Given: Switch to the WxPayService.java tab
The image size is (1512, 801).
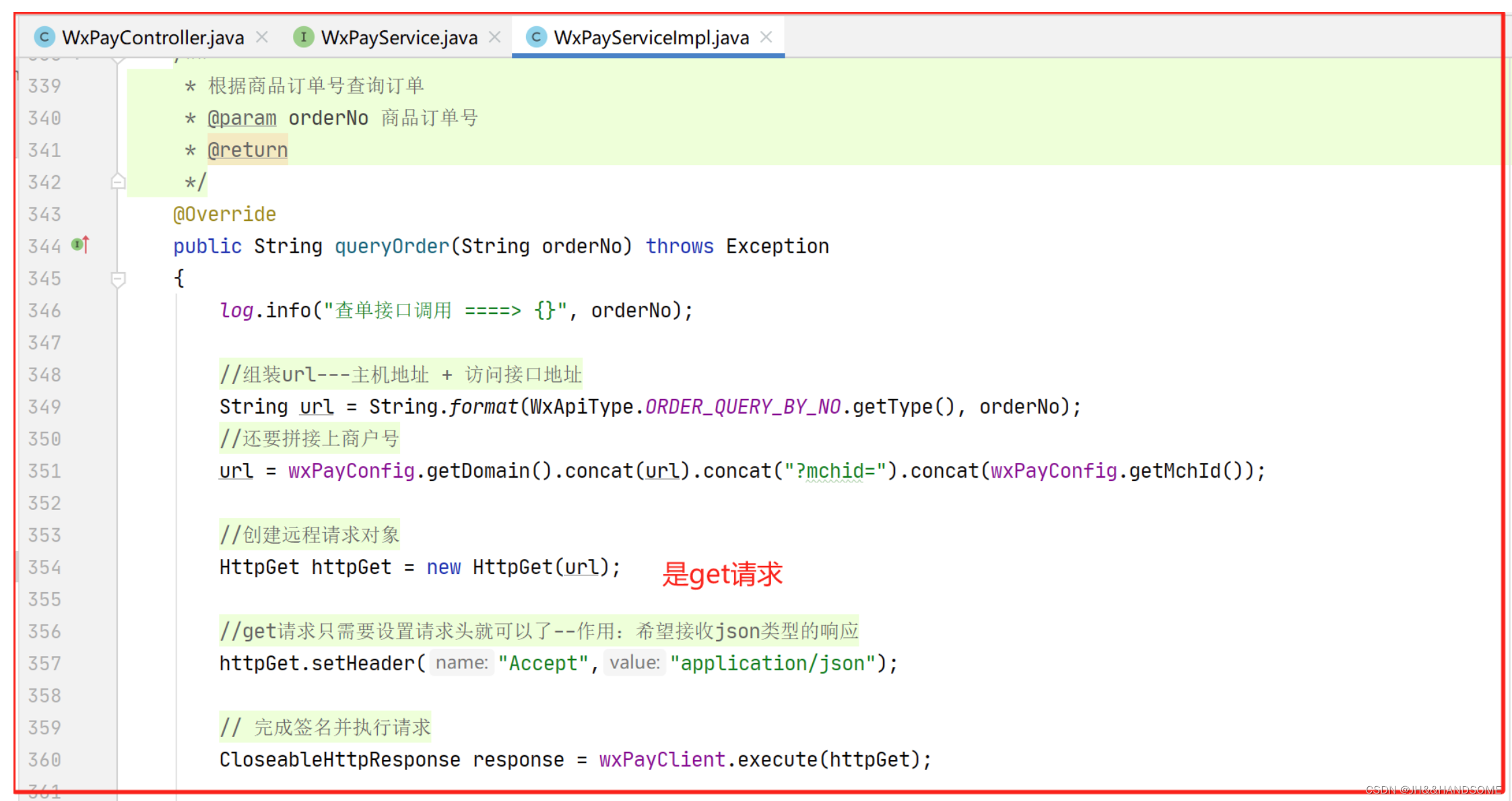Looking at the screenshot, I should click(x=399, y=37).
